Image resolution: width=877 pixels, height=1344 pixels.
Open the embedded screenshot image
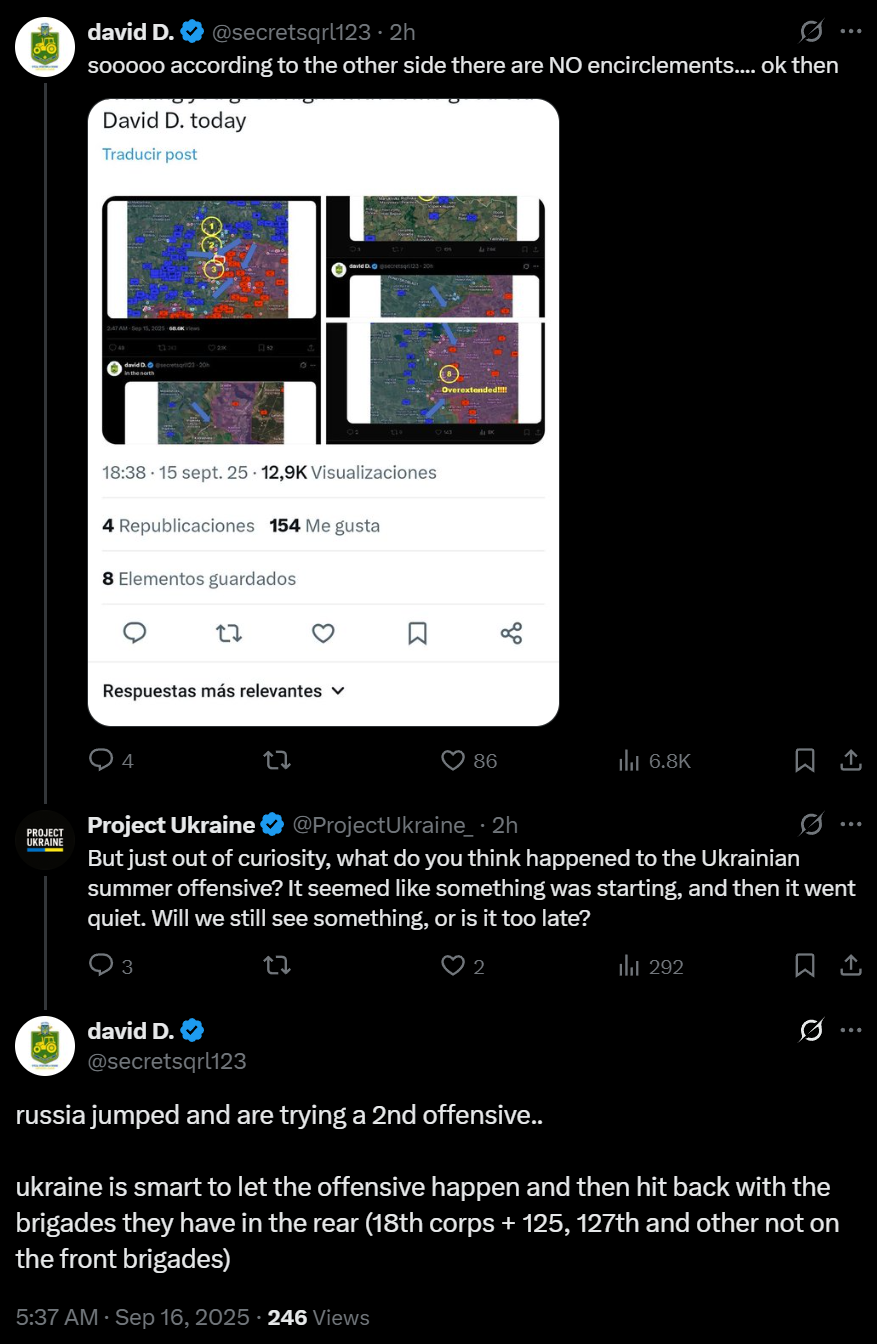coord(323,412)
